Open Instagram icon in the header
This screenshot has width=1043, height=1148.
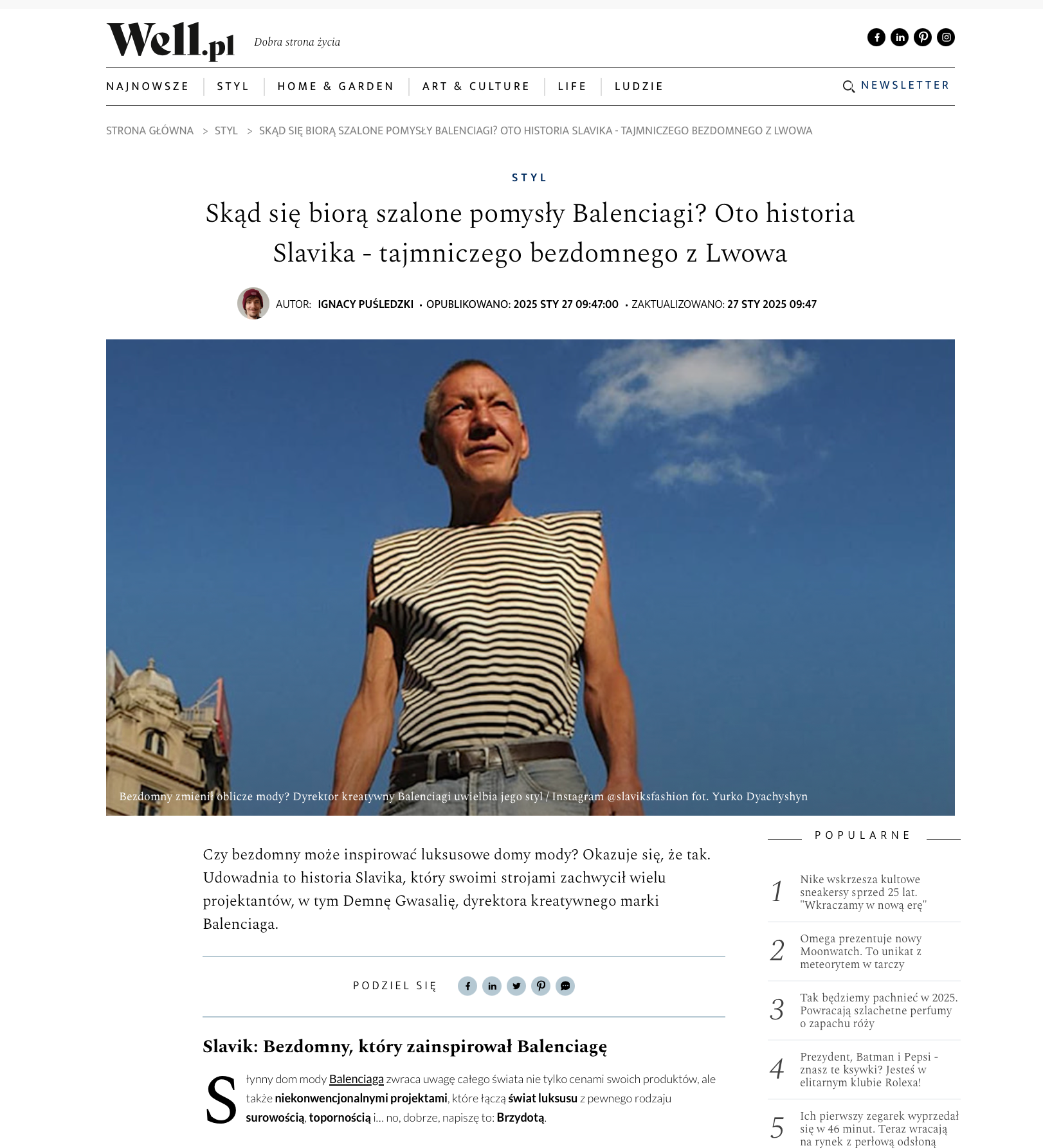coord(946,37)
